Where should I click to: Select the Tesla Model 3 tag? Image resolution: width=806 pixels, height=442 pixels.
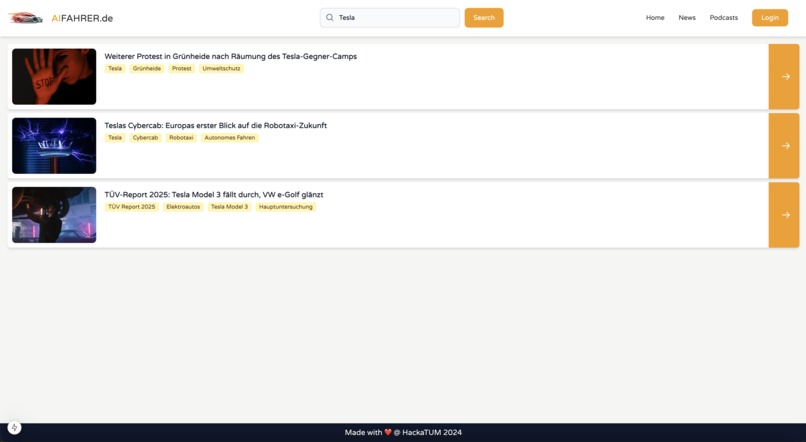[229, 207]
